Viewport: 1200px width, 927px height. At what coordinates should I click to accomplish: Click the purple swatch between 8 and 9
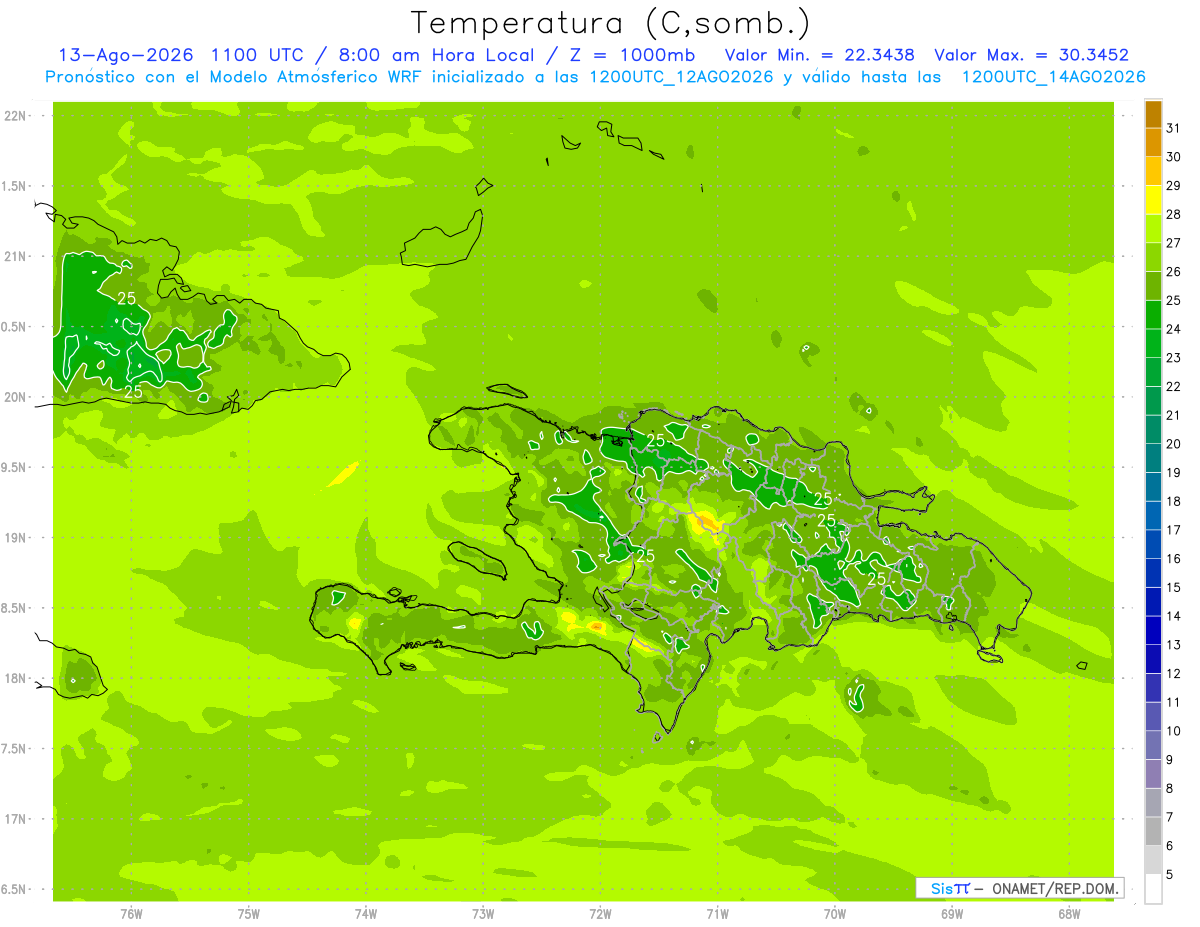(x=1154, y=774)
